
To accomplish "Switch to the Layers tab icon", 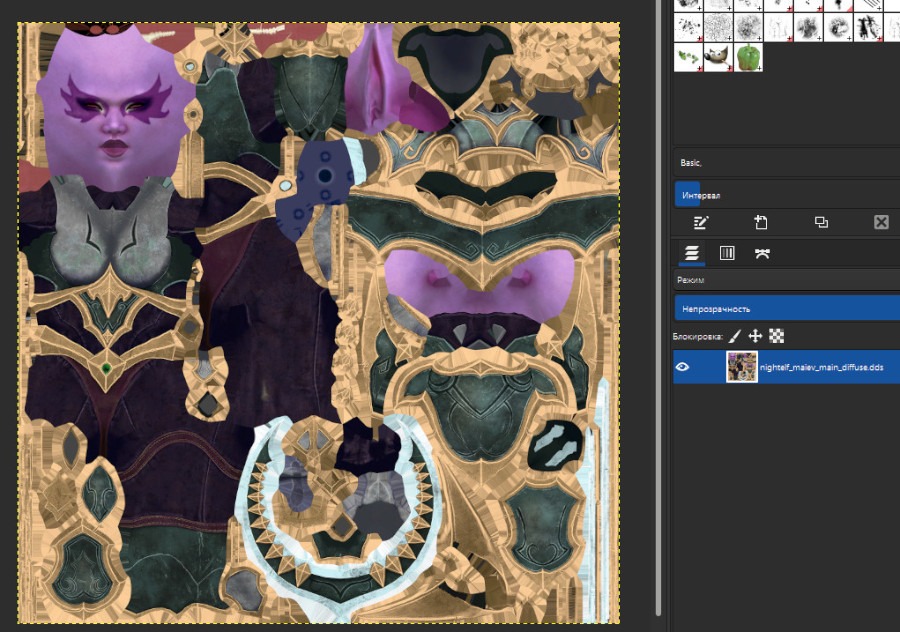I will click(x=692, y=253).
